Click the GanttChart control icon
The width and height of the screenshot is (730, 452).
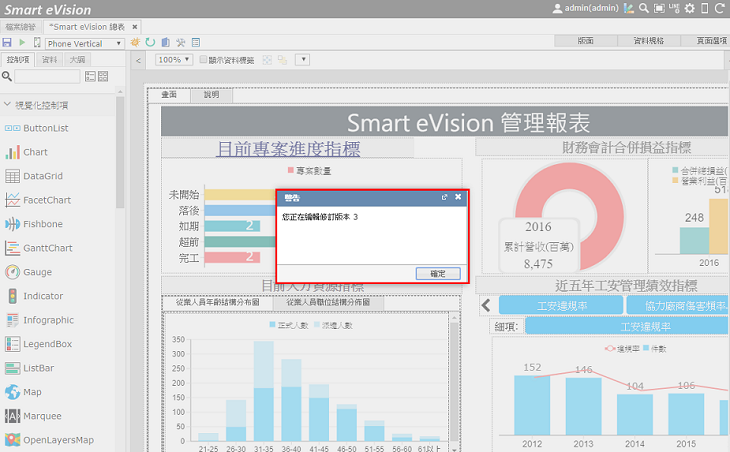pos(13,248)
